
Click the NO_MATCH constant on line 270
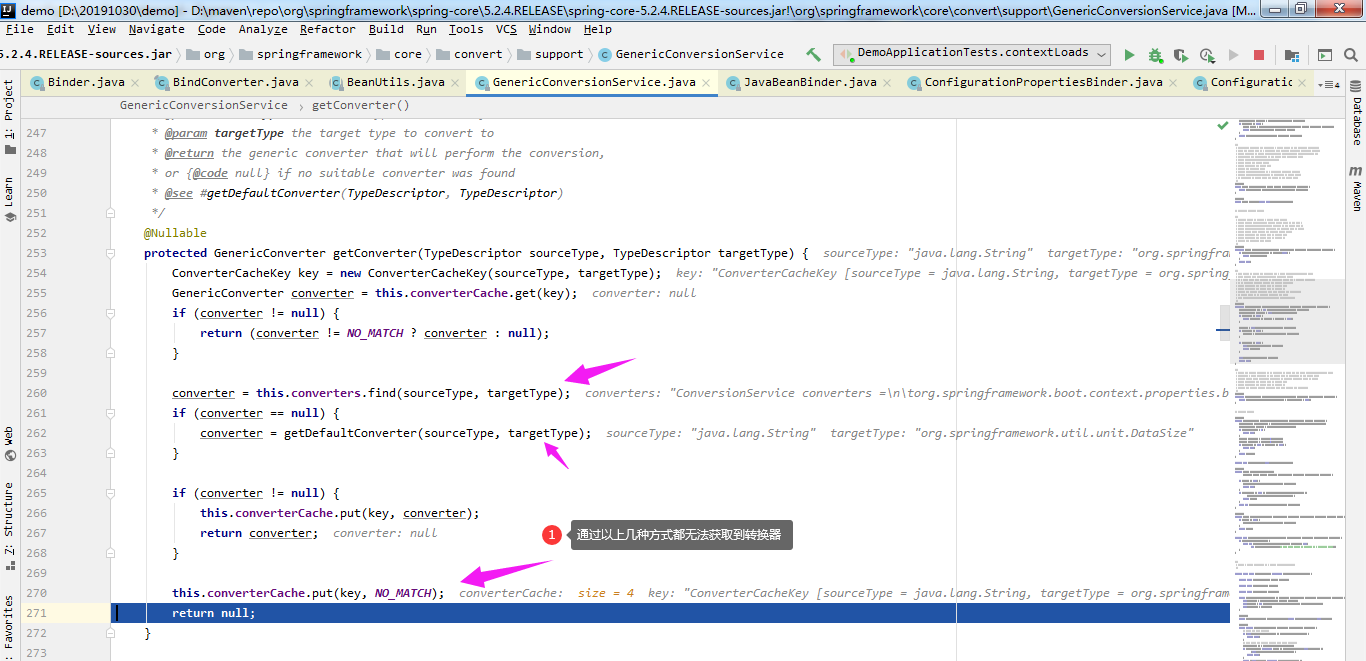(x=403, y=593)
